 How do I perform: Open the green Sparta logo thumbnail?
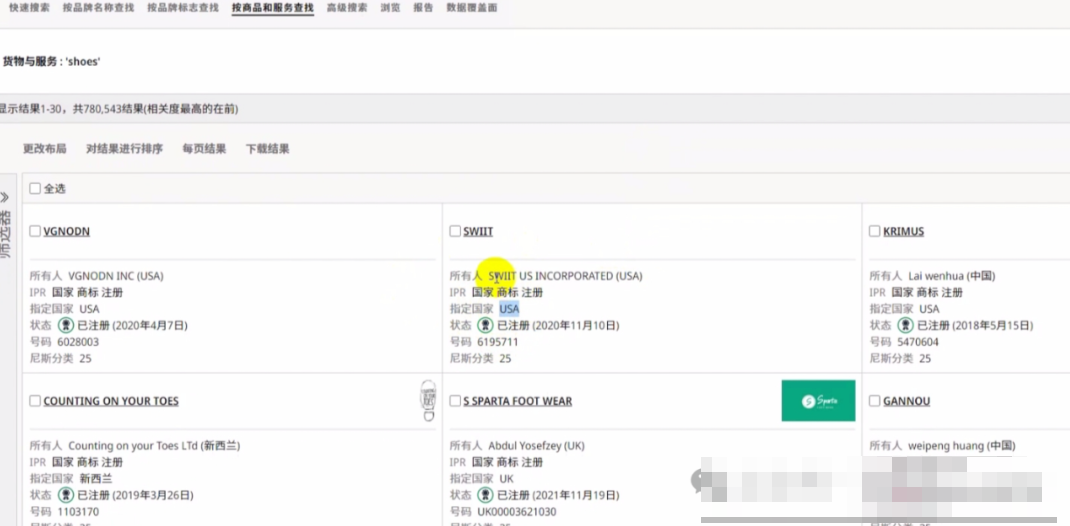[x=818, y=400]
